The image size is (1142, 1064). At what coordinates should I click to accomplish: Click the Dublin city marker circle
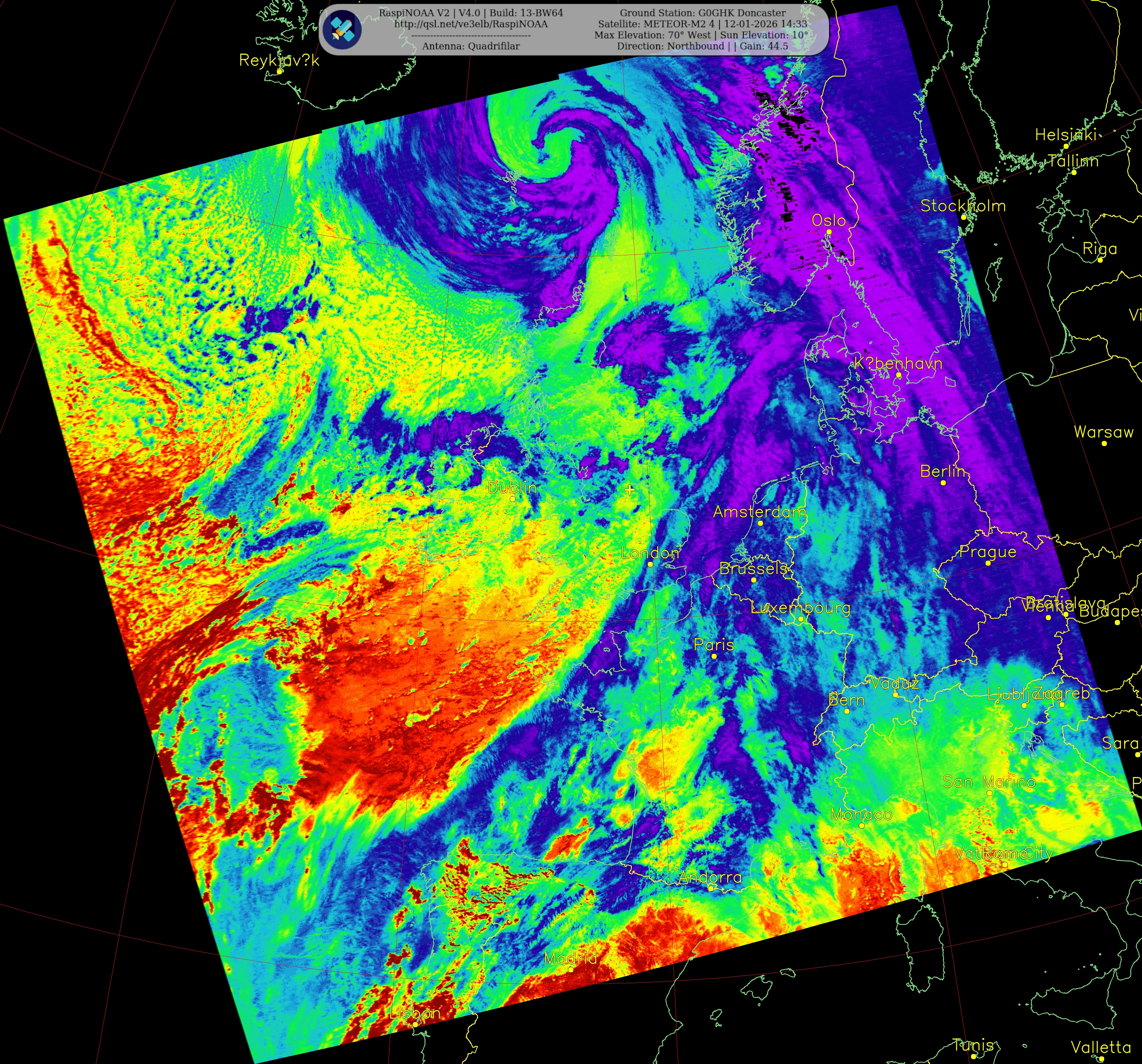(513, 499)
